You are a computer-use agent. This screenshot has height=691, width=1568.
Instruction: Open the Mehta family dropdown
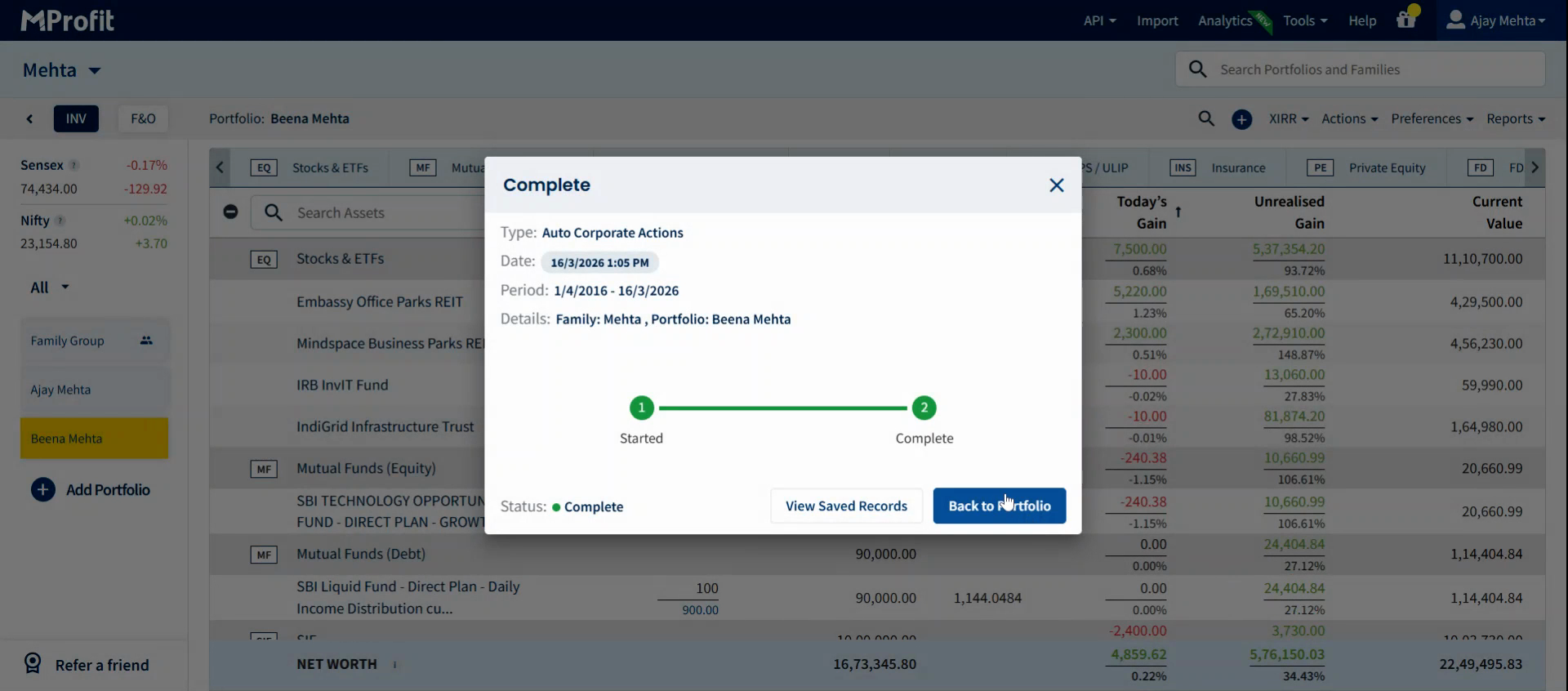tap(62, 70)
